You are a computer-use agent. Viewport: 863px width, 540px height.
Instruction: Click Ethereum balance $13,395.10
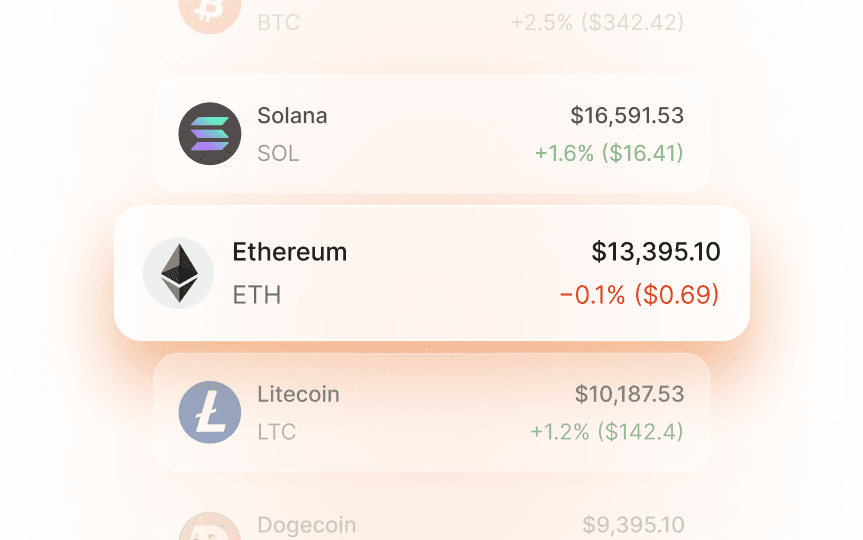click(655, 252)
